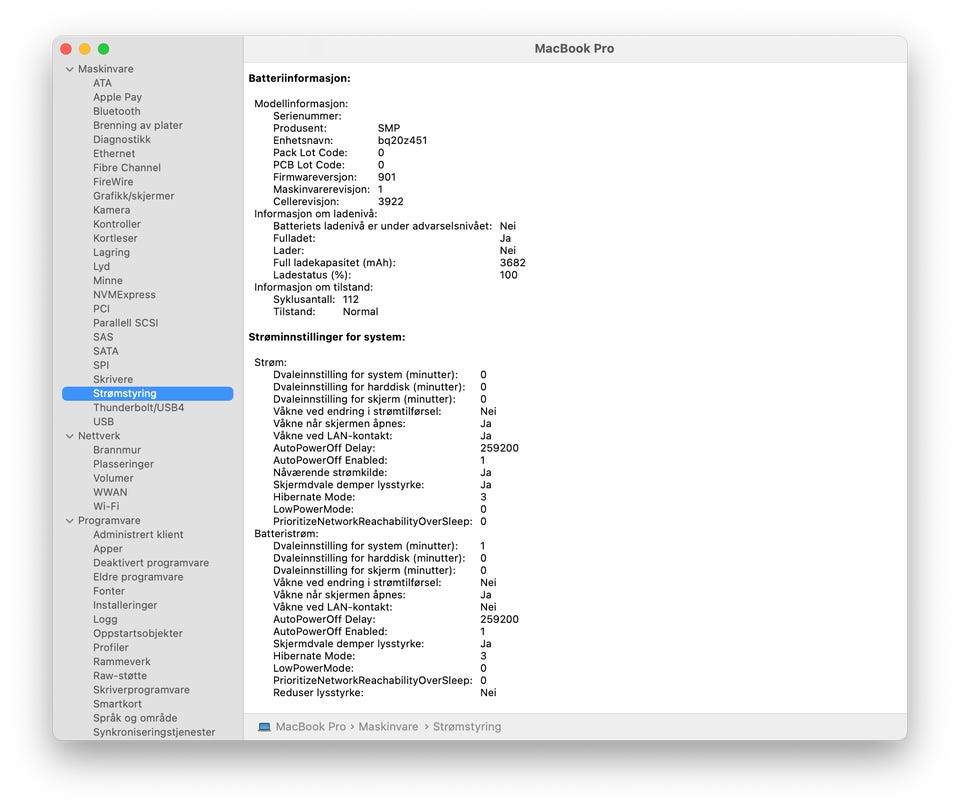This screenshot has width=960, height=810.
Task: Show SPI information
Action: point(101,364)
